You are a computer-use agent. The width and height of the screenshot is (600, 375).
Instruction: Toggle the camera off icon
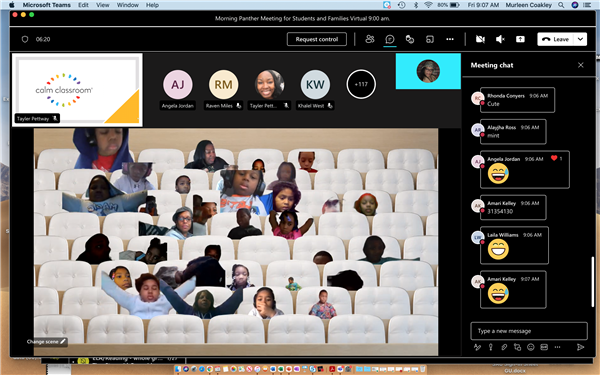[480, 39]
